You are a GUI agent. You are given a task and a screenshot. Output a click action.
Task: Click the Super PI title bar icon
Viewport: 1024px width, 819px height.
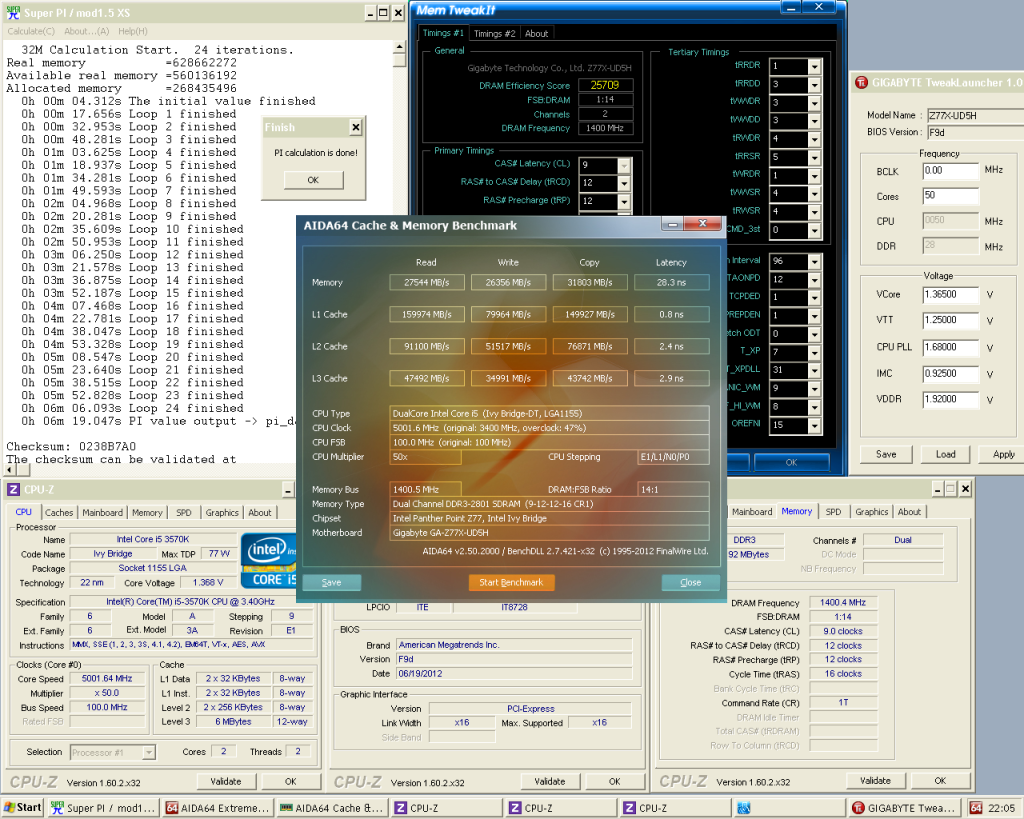[12, 14]
